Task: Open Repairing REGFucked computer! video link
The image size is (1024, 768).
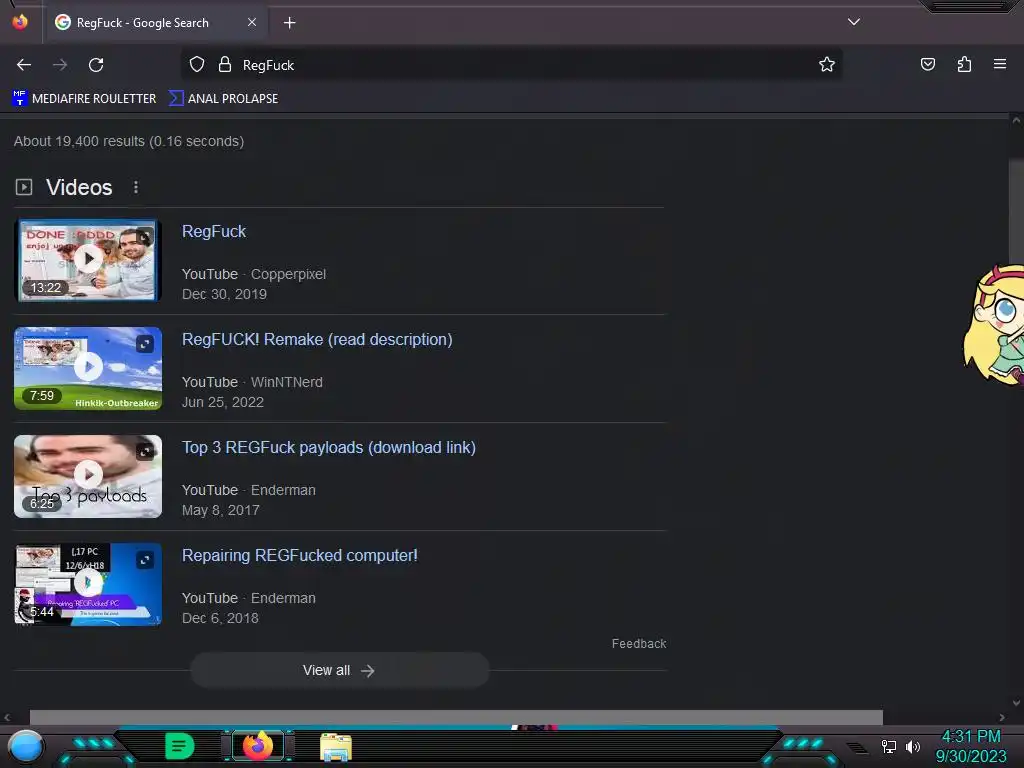Action: [x=300, y=555]
